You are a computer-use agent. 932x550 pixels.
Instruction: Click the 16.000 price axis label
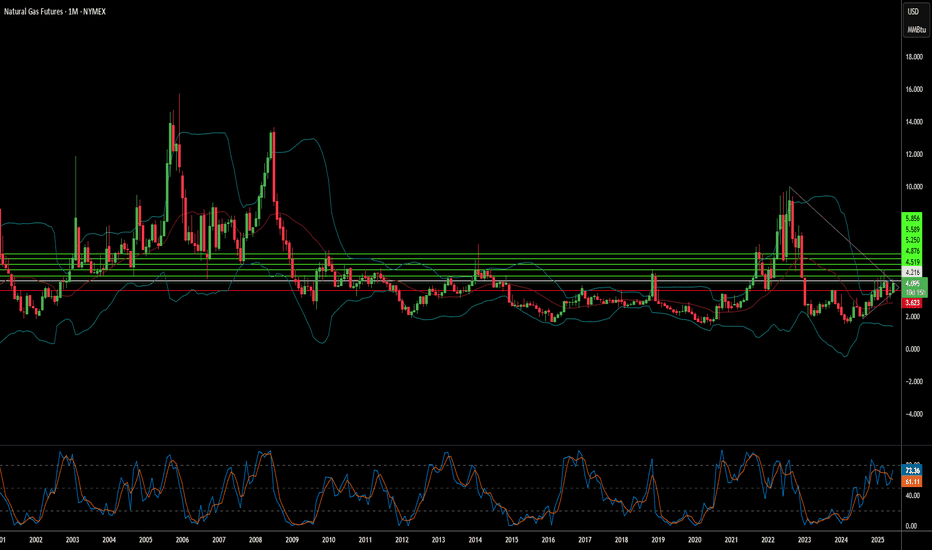914,89
